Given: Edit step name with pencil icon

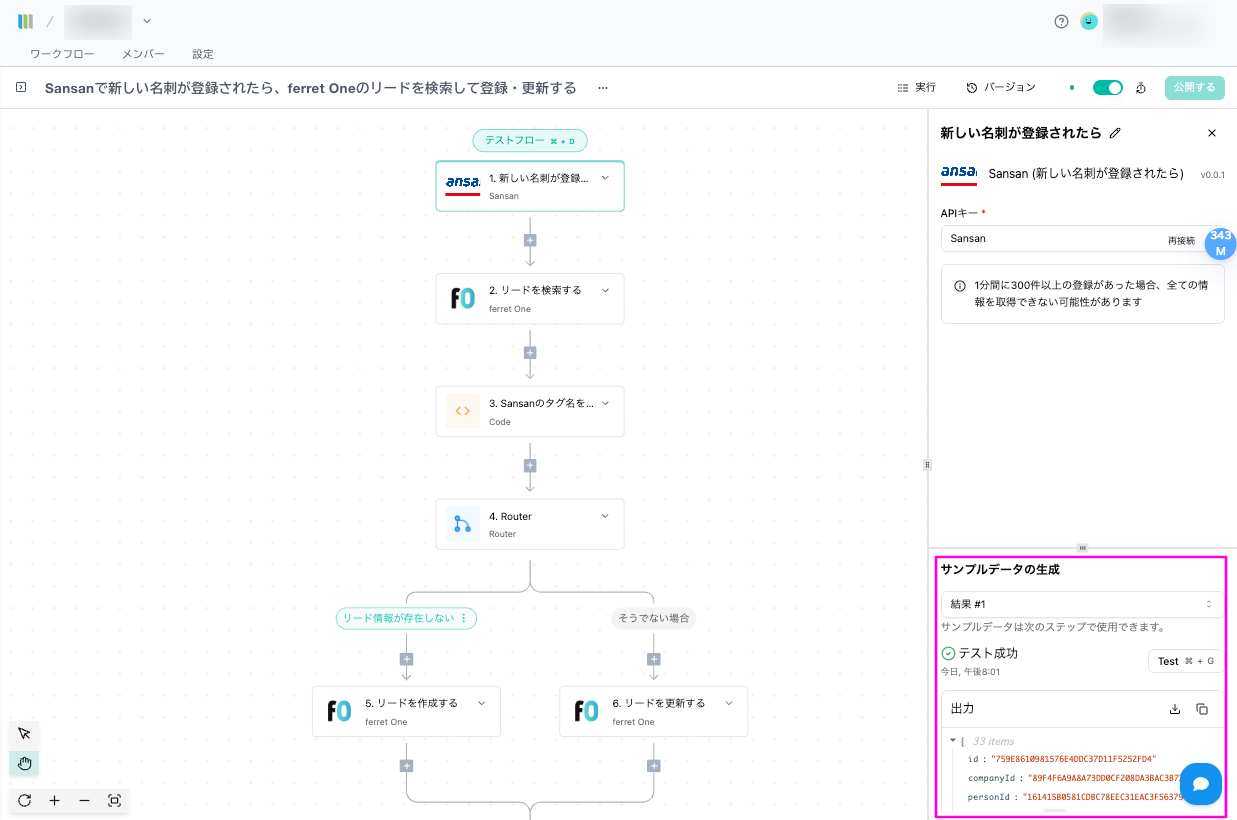Looking at the screenshot, I should point(1116,133).
